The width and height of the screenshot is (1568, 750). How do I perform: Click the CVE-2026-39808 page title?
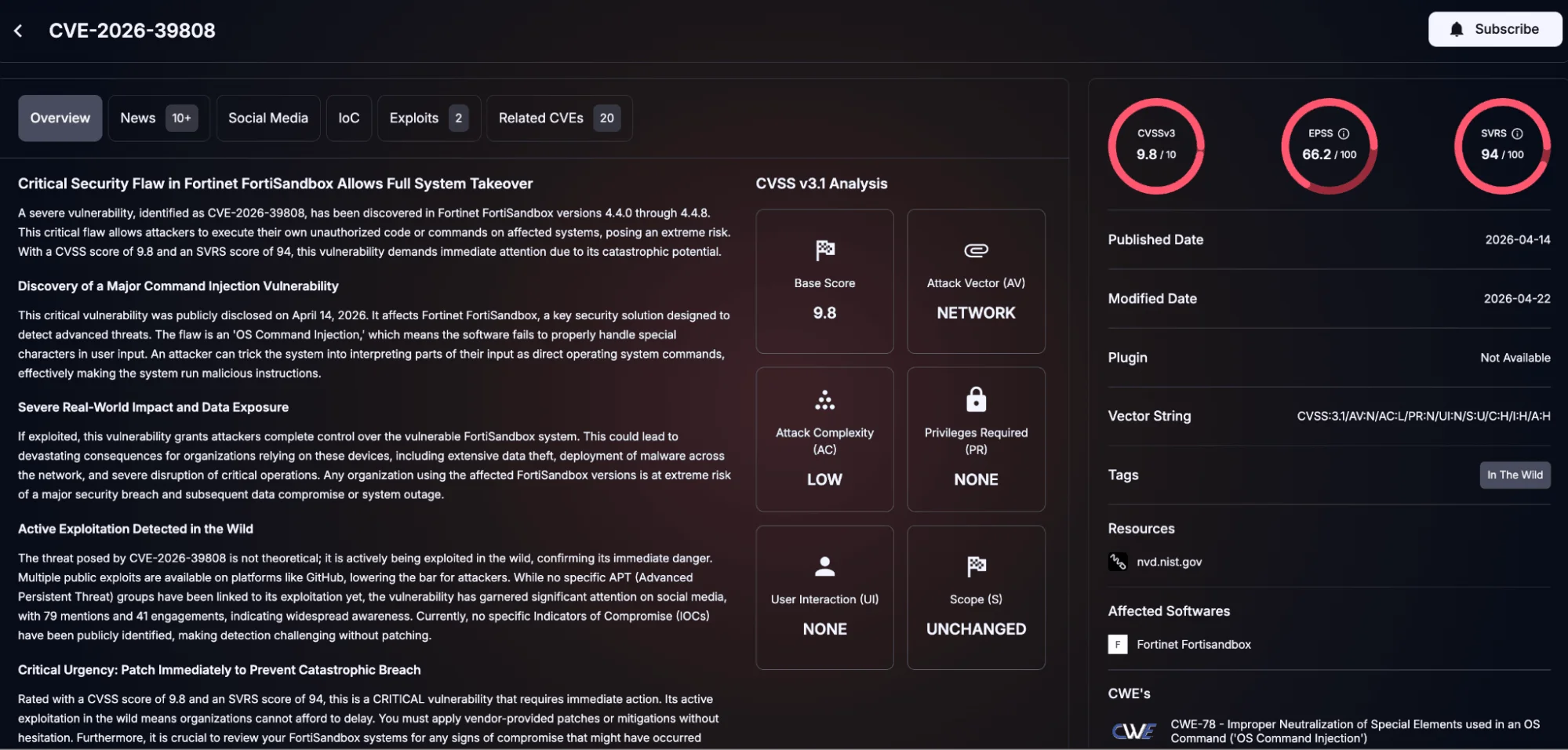132,31
